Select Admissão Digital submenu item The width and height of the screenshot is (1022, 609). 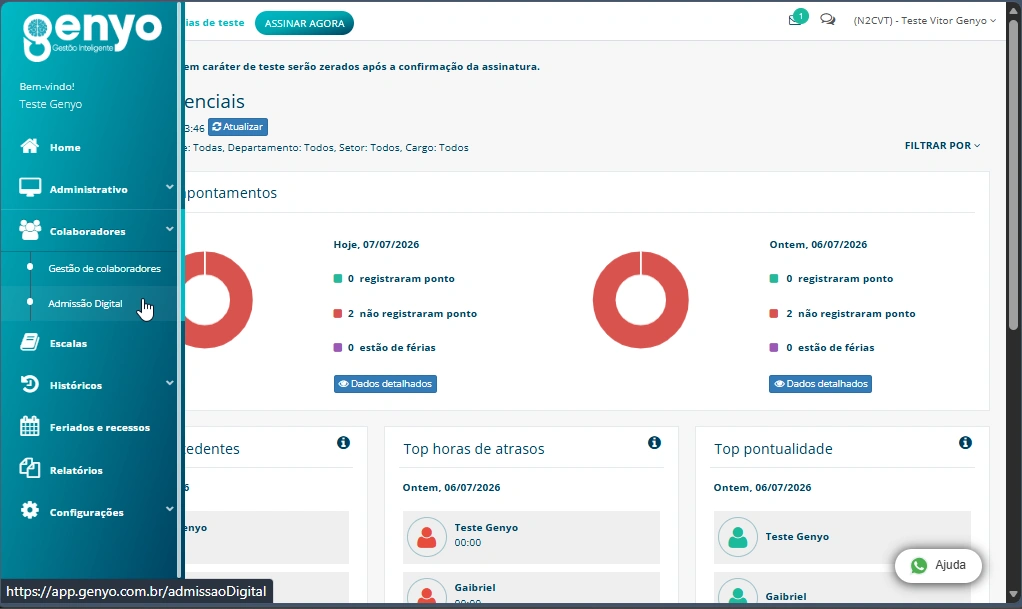pyautogui.click(x=85, y=303)
